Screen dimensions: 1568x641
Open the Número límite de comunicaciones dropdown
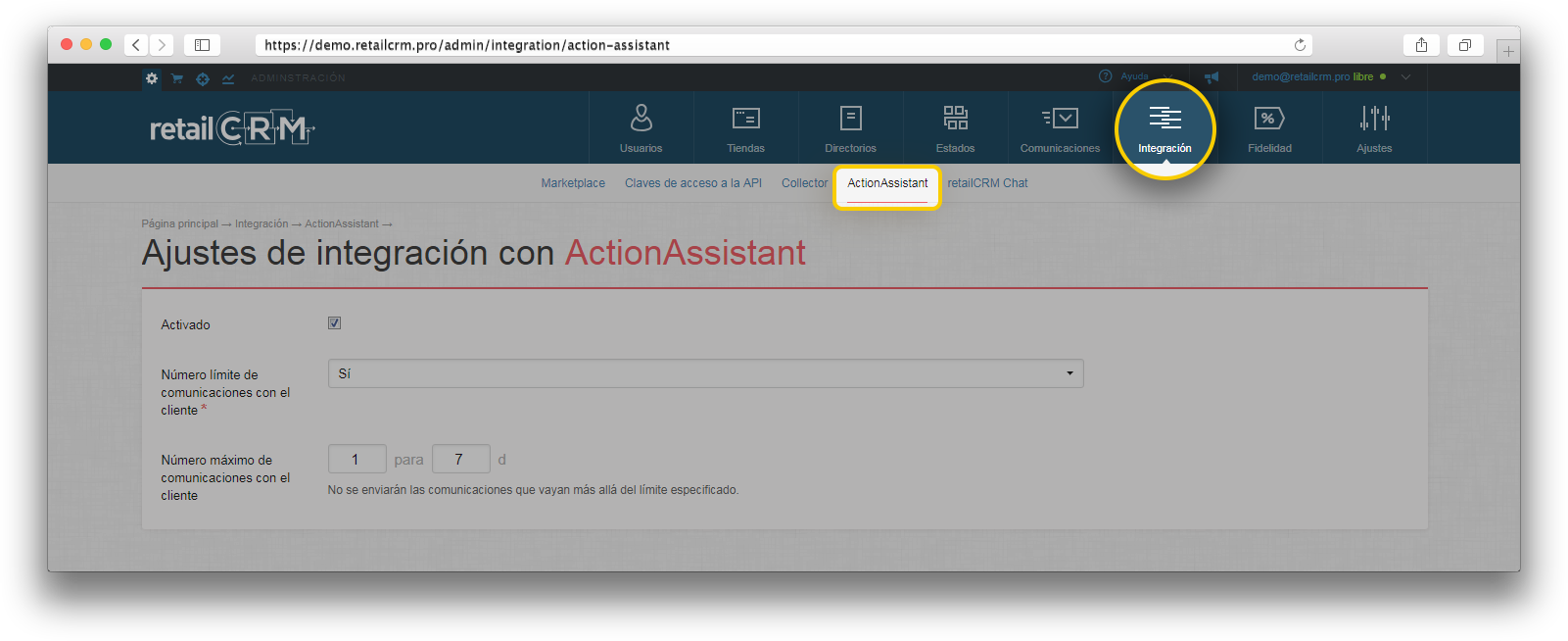click(705, 373)
